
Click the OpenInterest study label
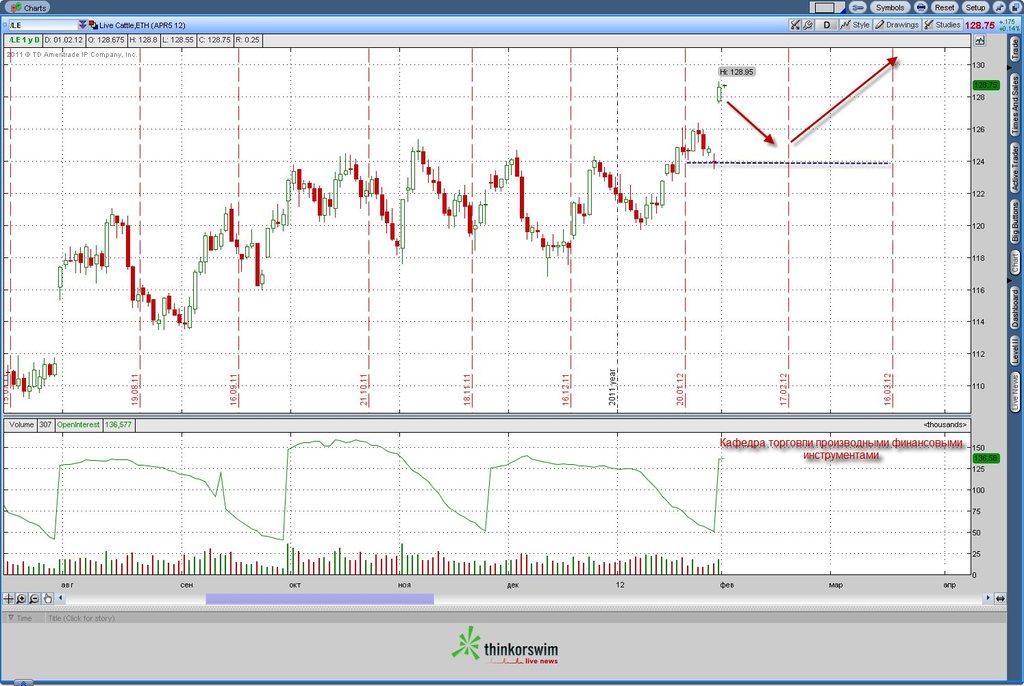[x=78, y=425]
